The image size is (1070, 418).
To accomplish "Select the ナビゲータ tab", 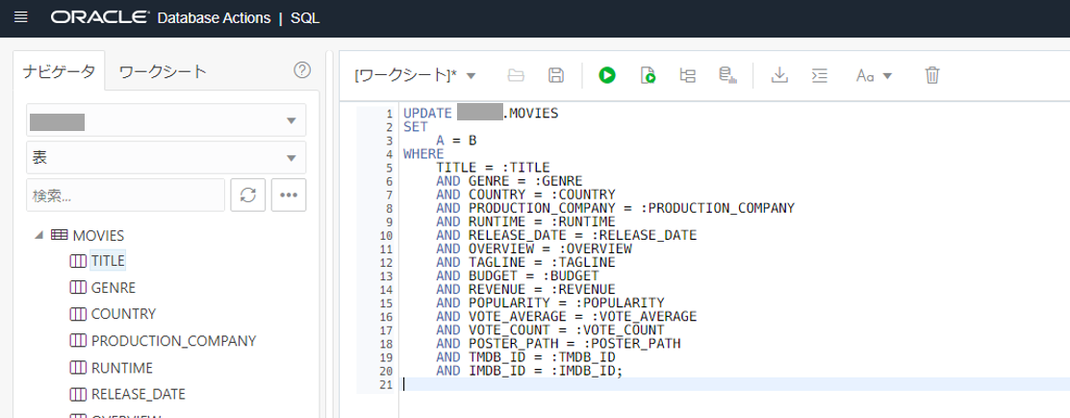I will pos(59,72).
